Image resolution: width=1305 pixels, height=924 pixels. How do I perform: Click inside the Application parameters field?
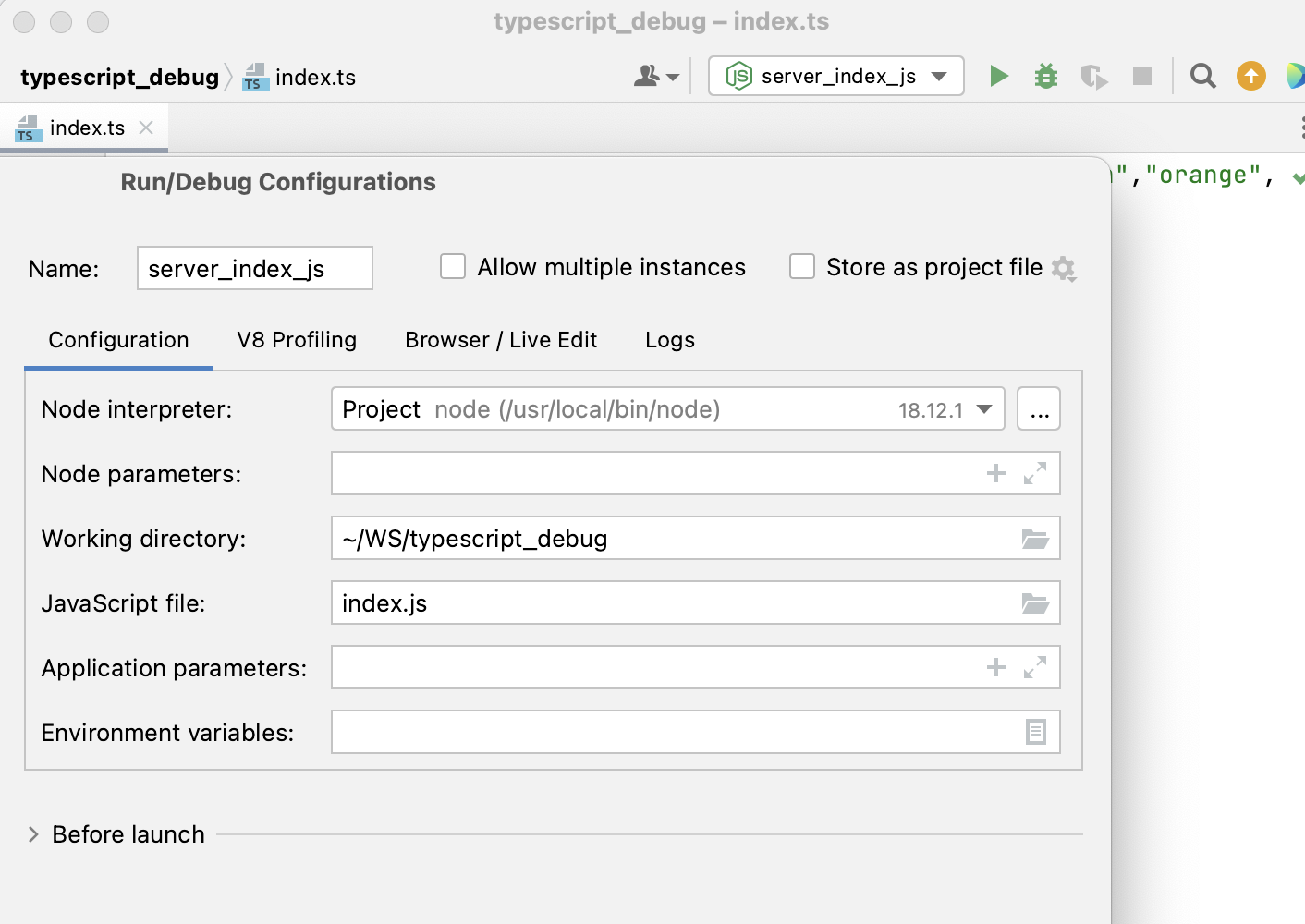(647, 667)
